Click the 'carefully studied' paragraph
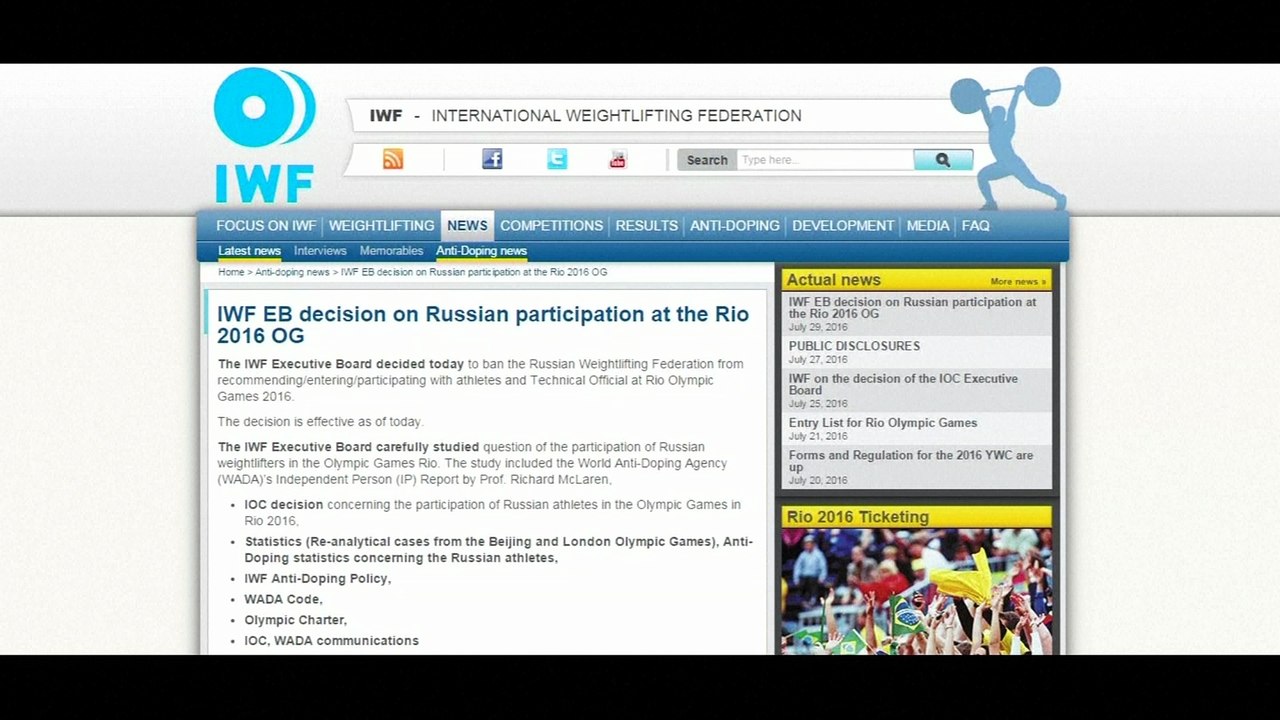The height and width of the screenshot is (720, 1280). (x=473, y=464)
